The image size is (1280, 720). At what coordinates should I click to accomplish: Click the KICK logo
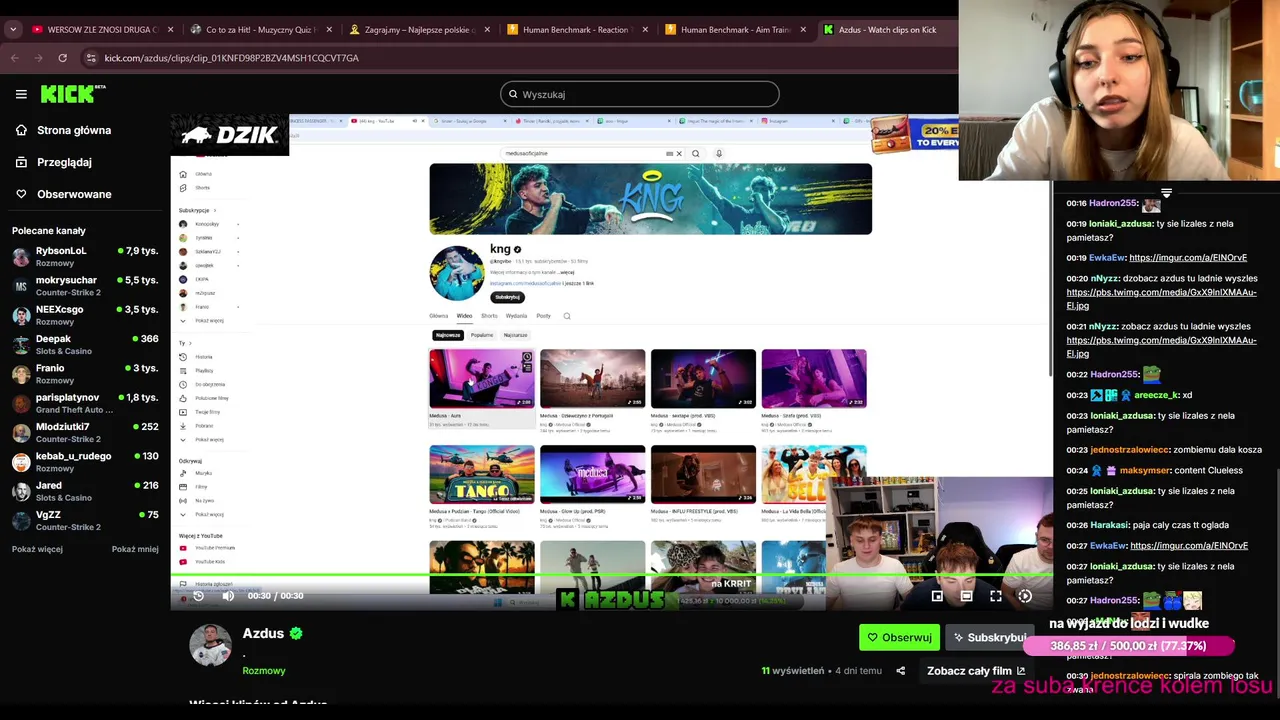tap(73, 94)
